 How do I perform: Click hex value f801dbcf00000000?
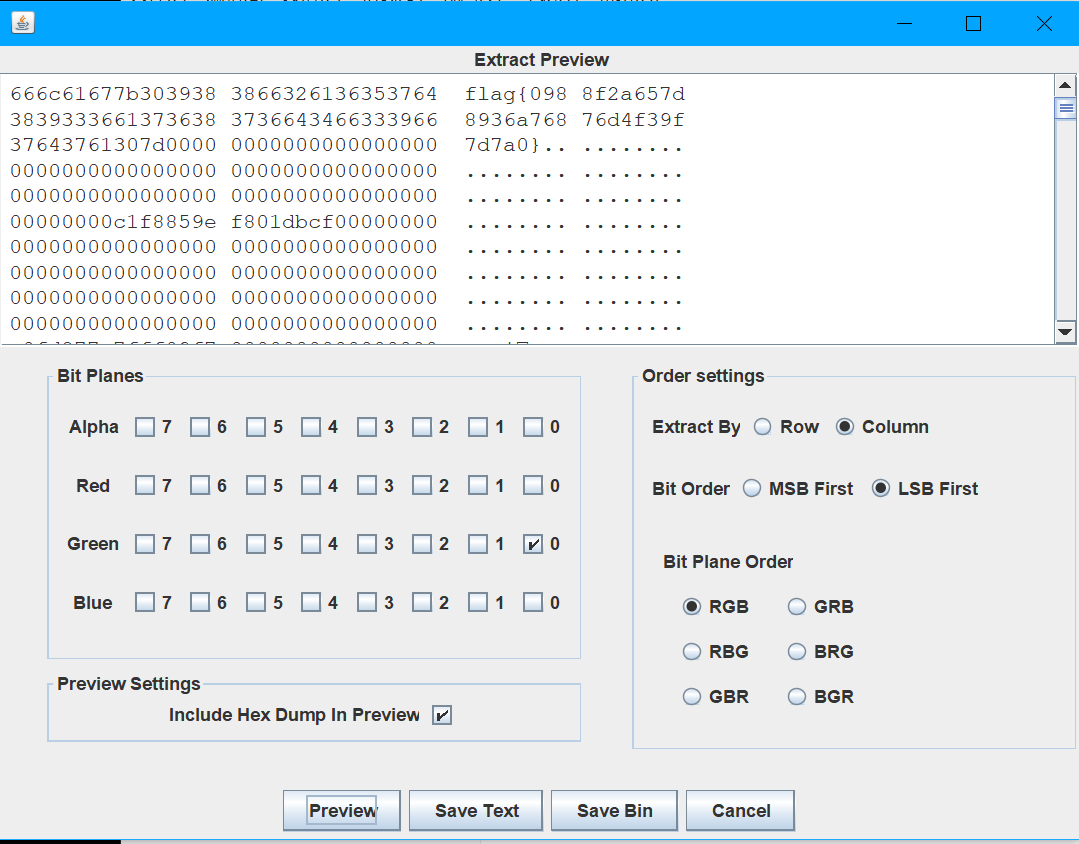(334, 222)
